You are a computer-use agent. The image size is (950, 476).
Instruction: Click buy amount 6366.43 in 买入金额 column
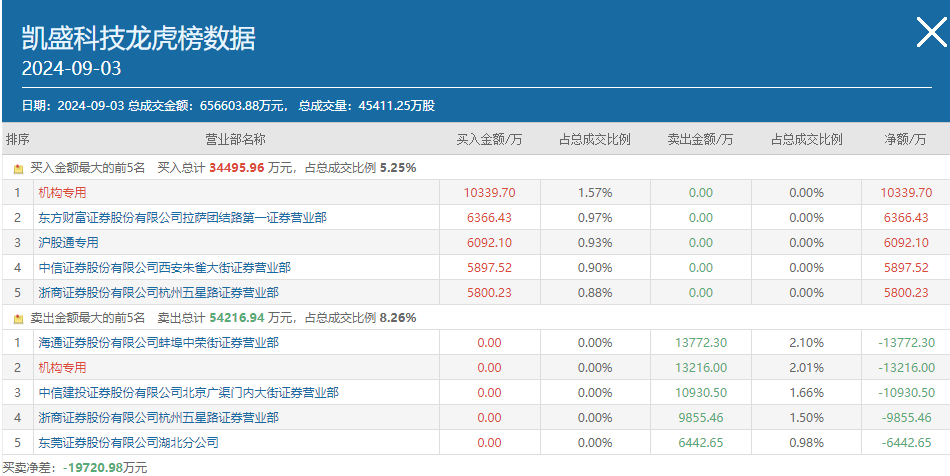click(x=490, y=217)
